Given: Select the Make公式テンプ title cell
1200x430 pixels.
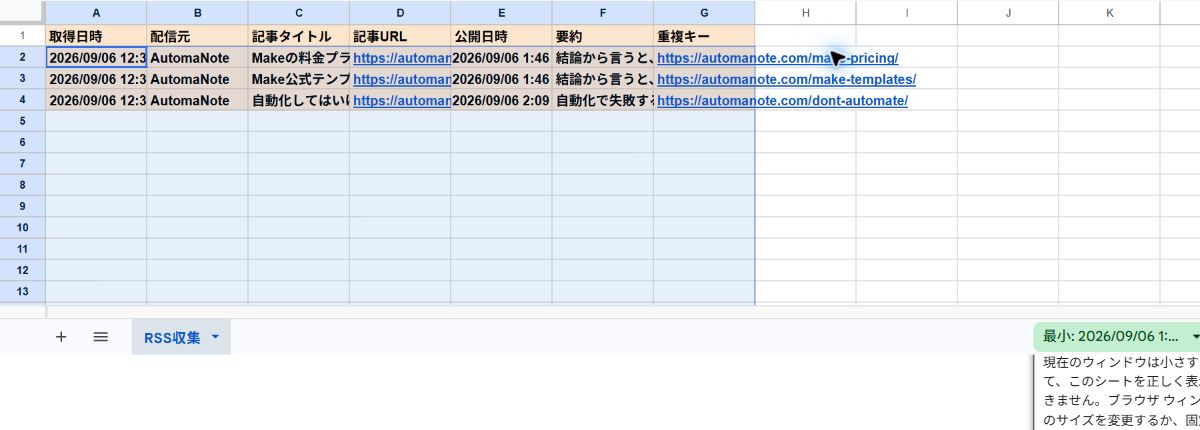Looking at the screenshot, I should tap(299, 79).
